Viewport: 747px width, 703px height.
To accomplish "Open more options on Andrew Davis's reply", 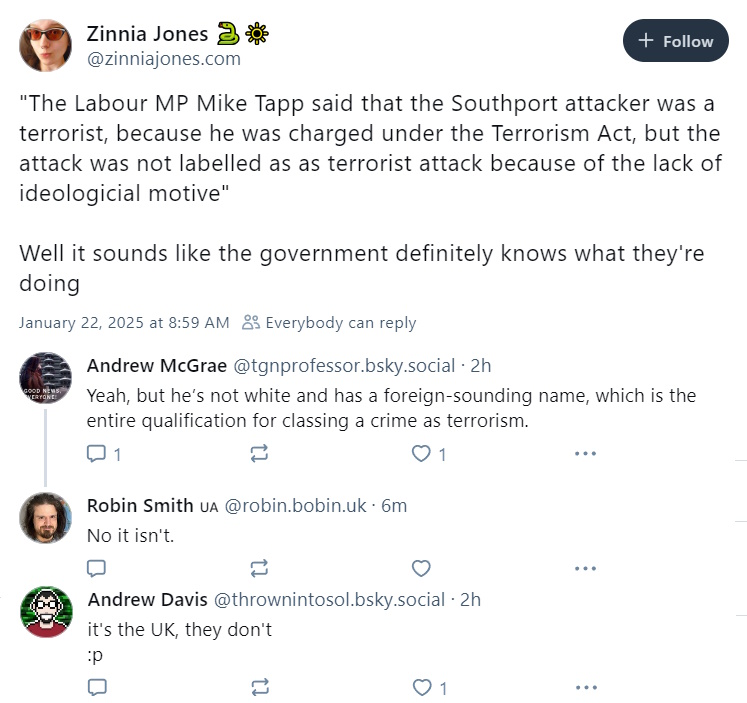I will coord(586,687).
